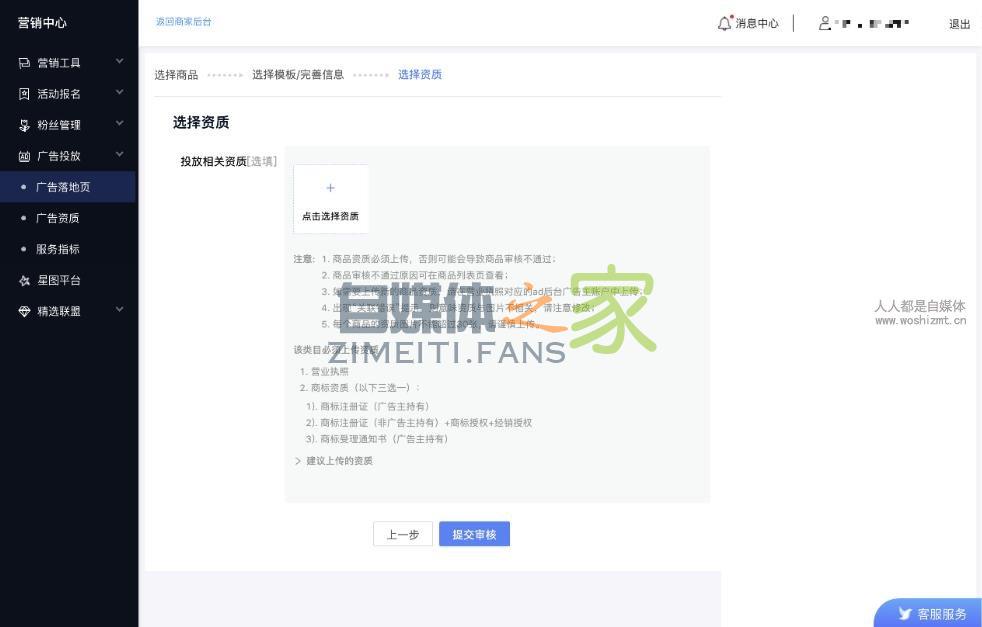982x627 pixels.
Task: Expand the 活动报名 menu chevron
Action: tap(119, 93)
